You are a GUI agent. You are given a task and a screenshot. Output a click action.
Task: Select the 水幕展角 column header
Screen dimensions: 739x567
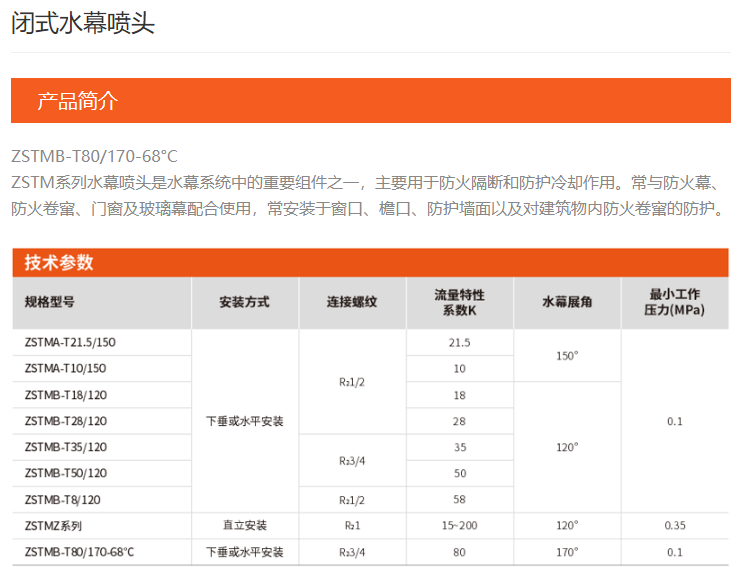[567, 302]
